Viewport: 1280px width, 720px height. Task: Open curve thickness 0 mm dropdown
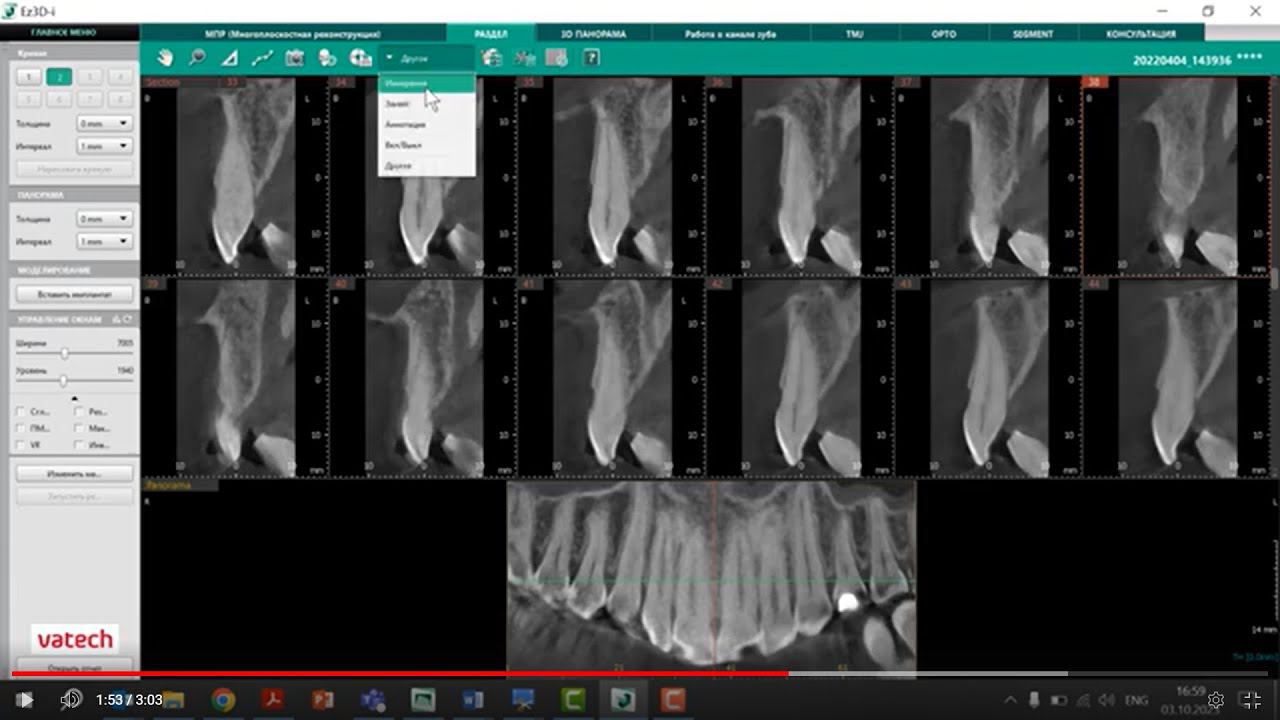pyautogui.click(x=105, y=124)
